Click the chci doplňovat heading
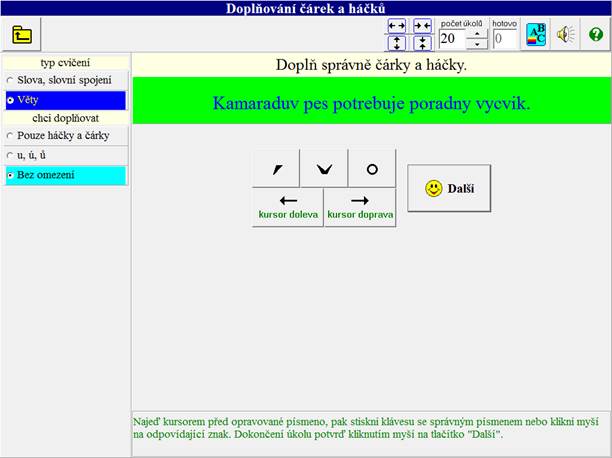Viewport: 612px width, 458px height. tap(65, 118)
